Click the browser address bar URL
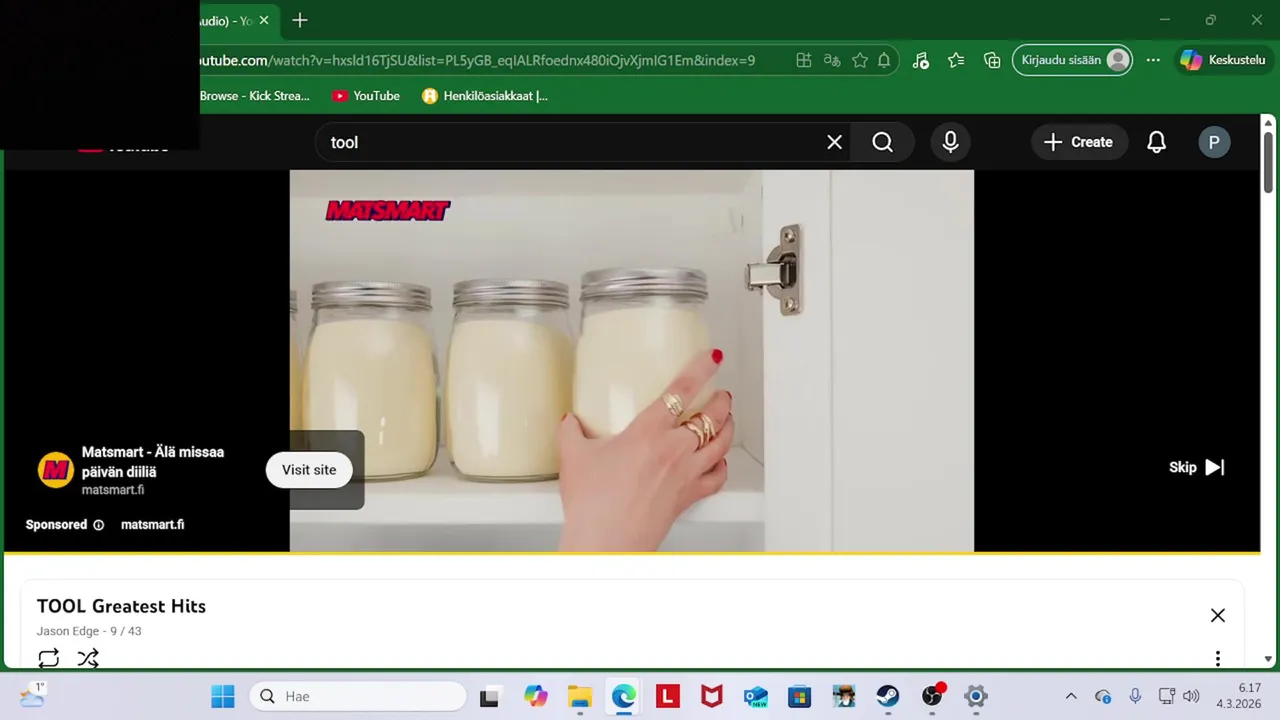 click(475, 60)
